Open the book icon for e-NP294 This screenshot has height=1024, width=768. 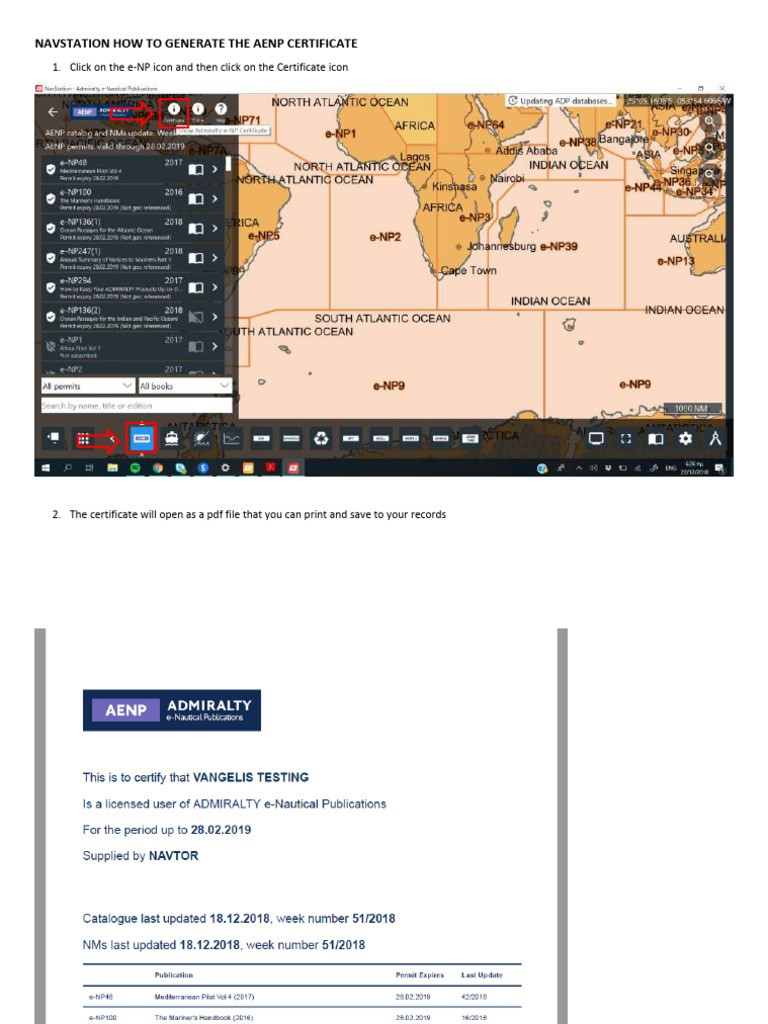(196, 287)
